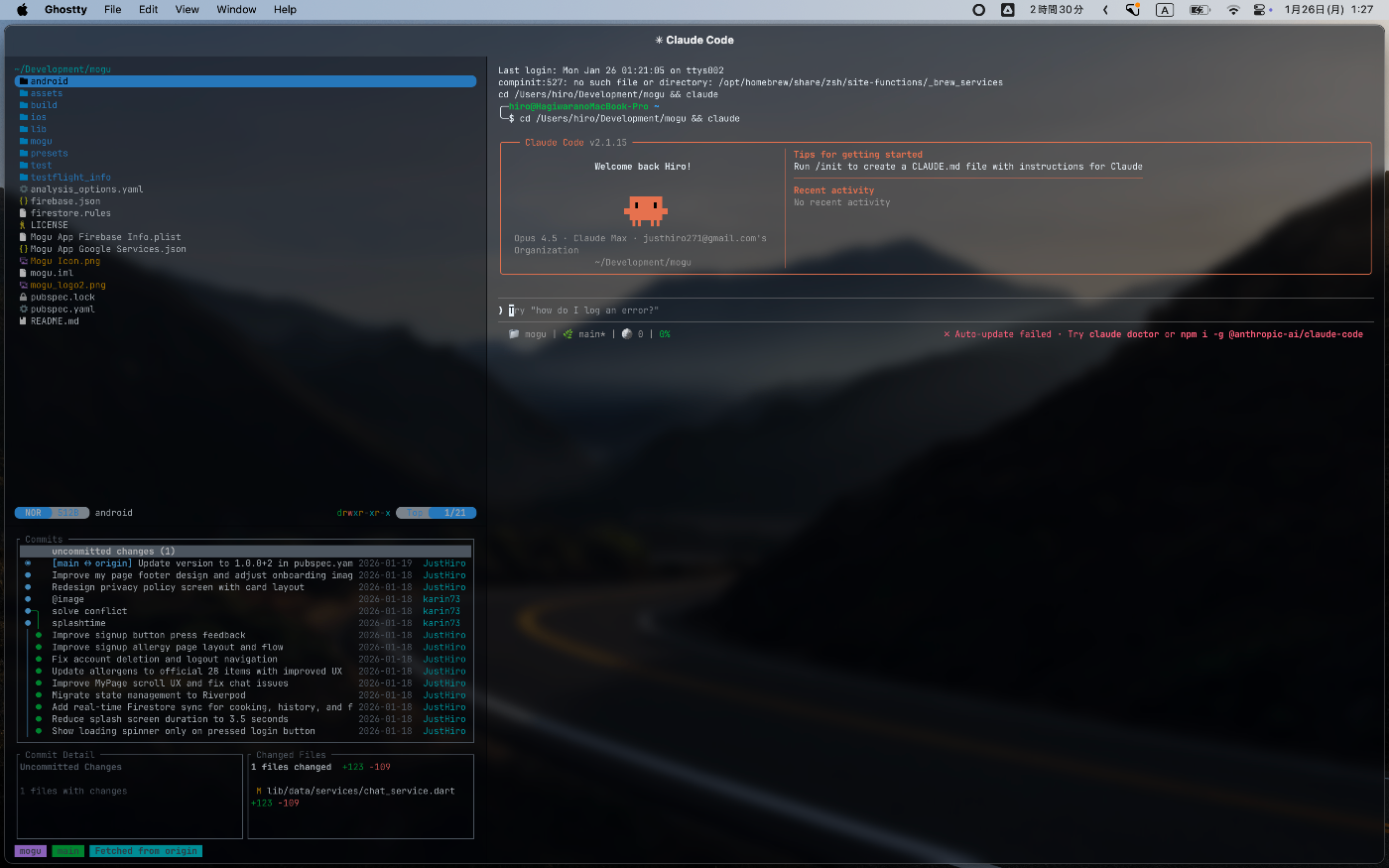Viewport: 1389px width, 868px height.
Task: Click the Claude Code mascot icon
Action: click(646, 210)
